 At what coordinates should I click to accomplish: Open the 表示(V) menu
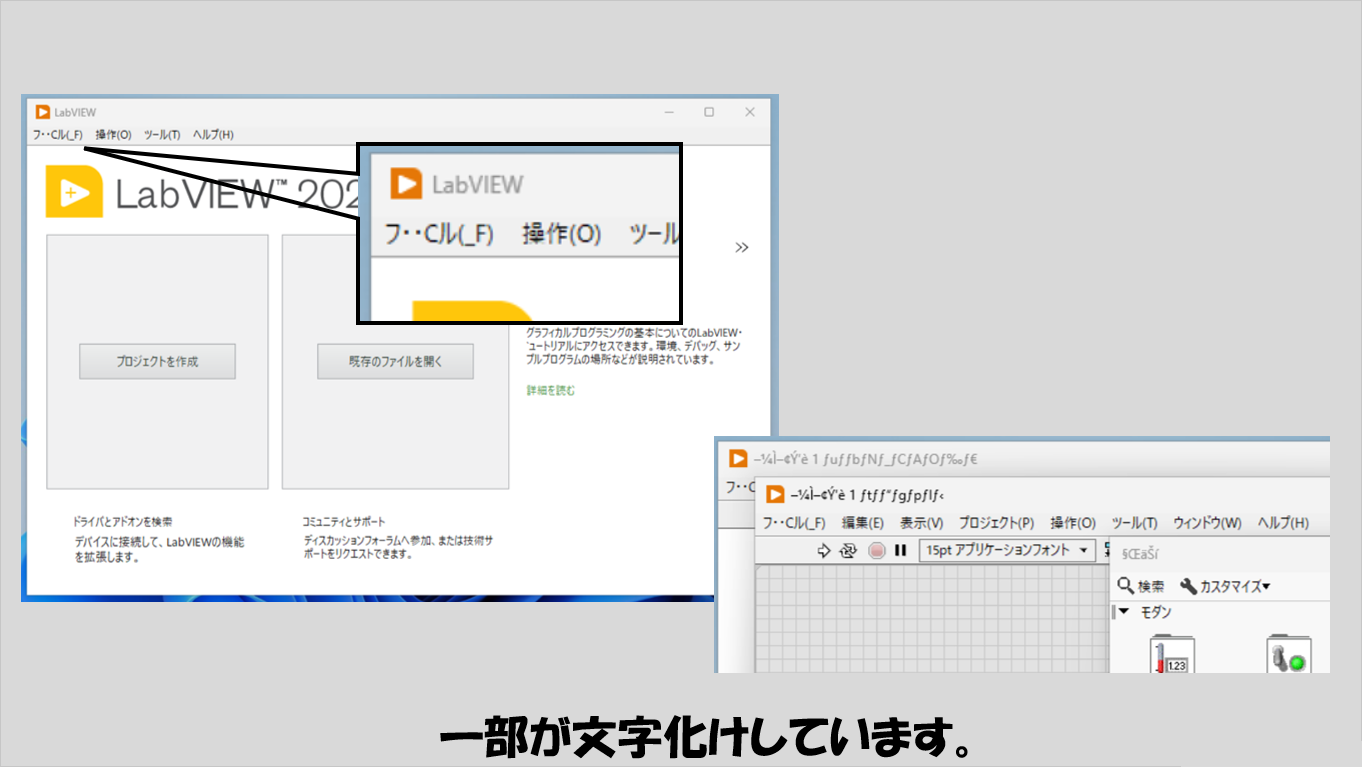point(921,523)
